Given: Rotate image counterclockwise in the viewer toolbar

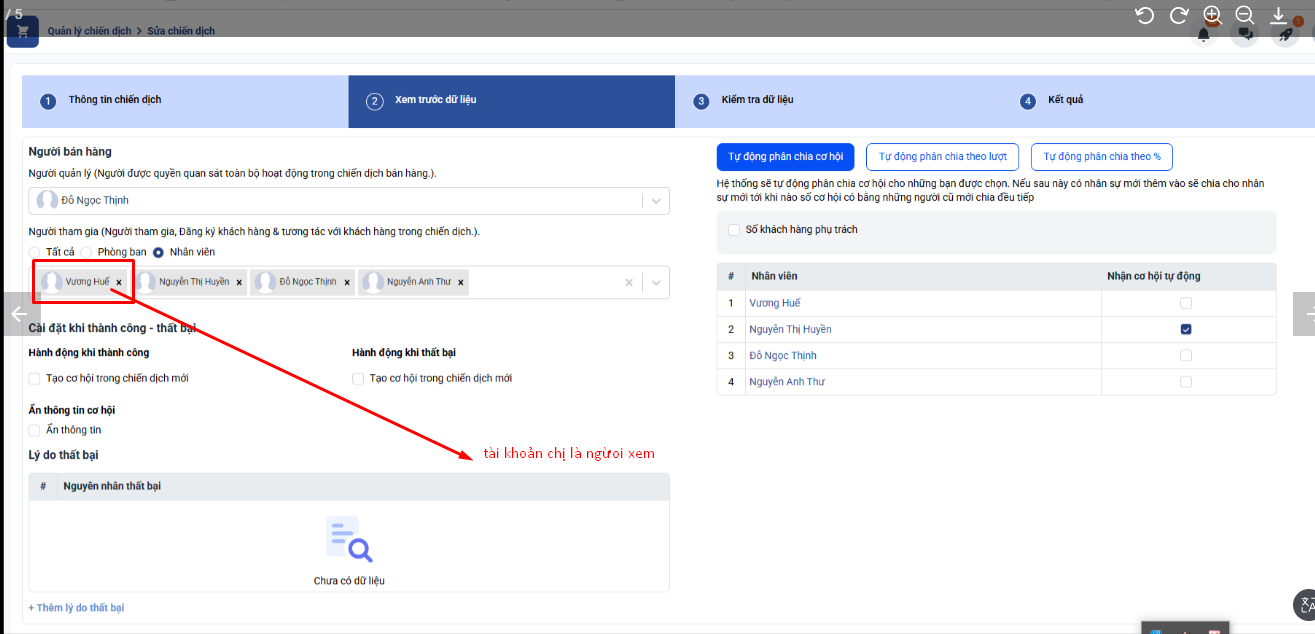Looking at the screenshot, I should pos(1146,15).
